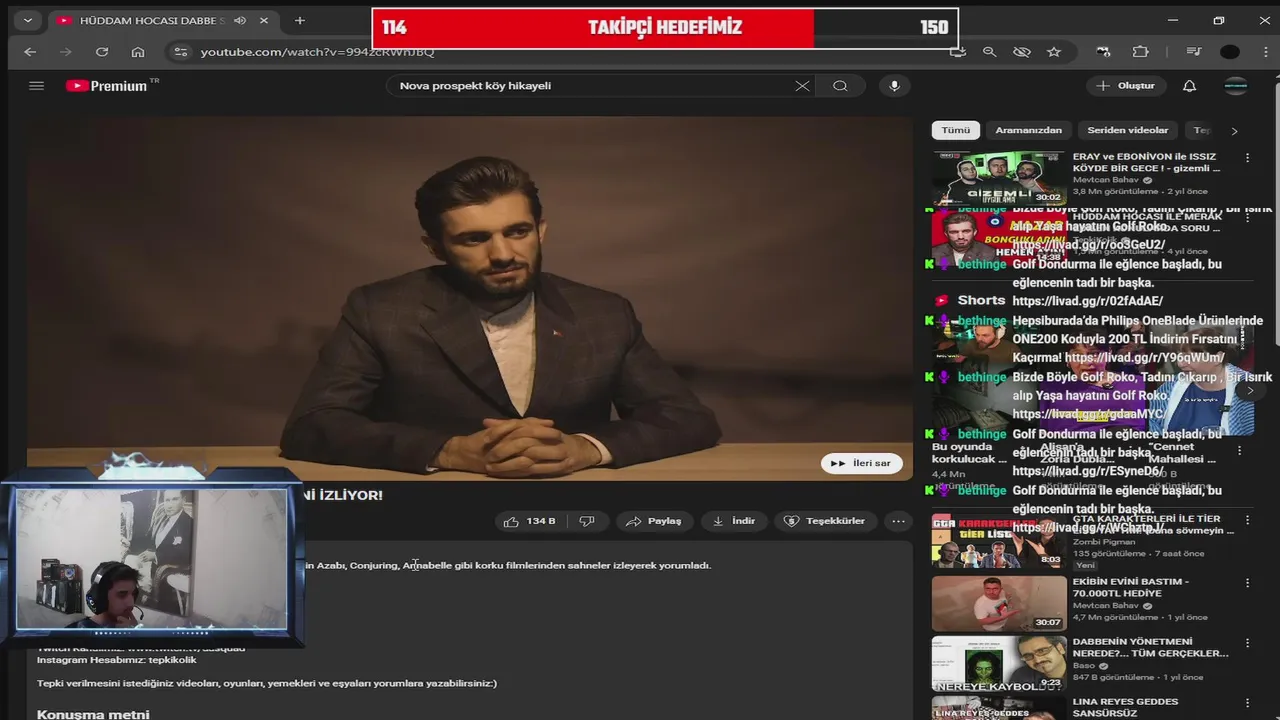Click the Konuşma metni transcript heading

click(x=93, y=714)
